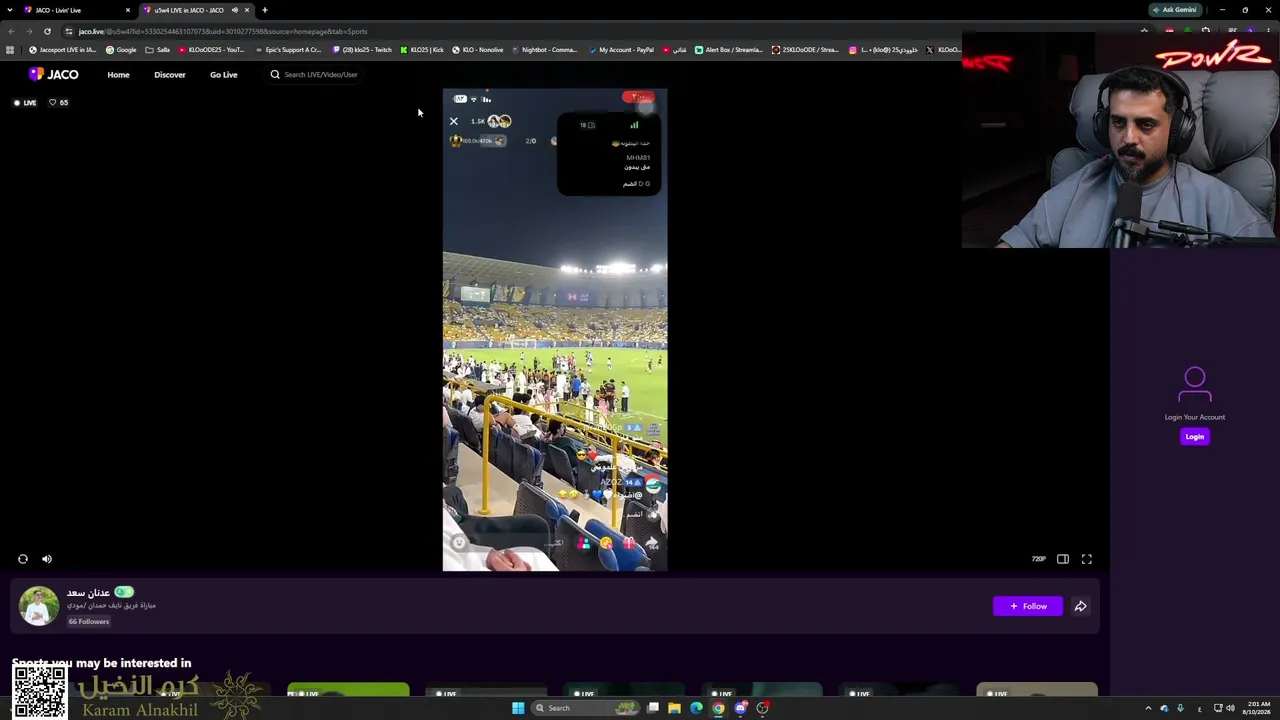The image size is (1280, 720).
Task: Switch the player to fullscreen
Action: [1087, 559]
